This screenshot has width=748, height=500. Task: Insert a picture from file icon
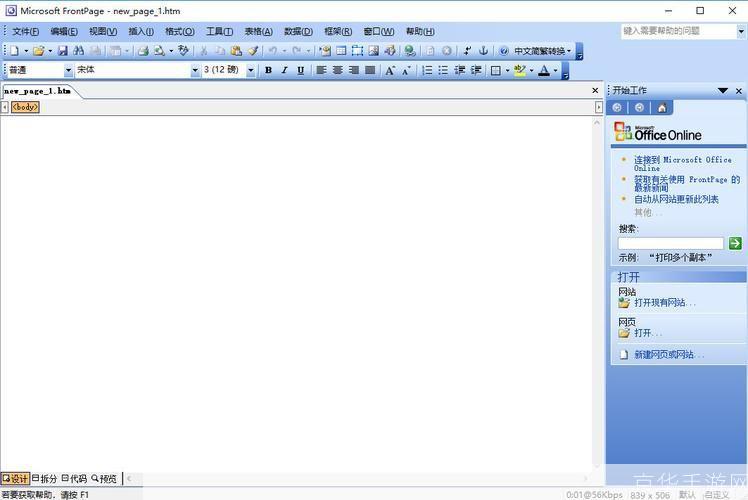374,51
